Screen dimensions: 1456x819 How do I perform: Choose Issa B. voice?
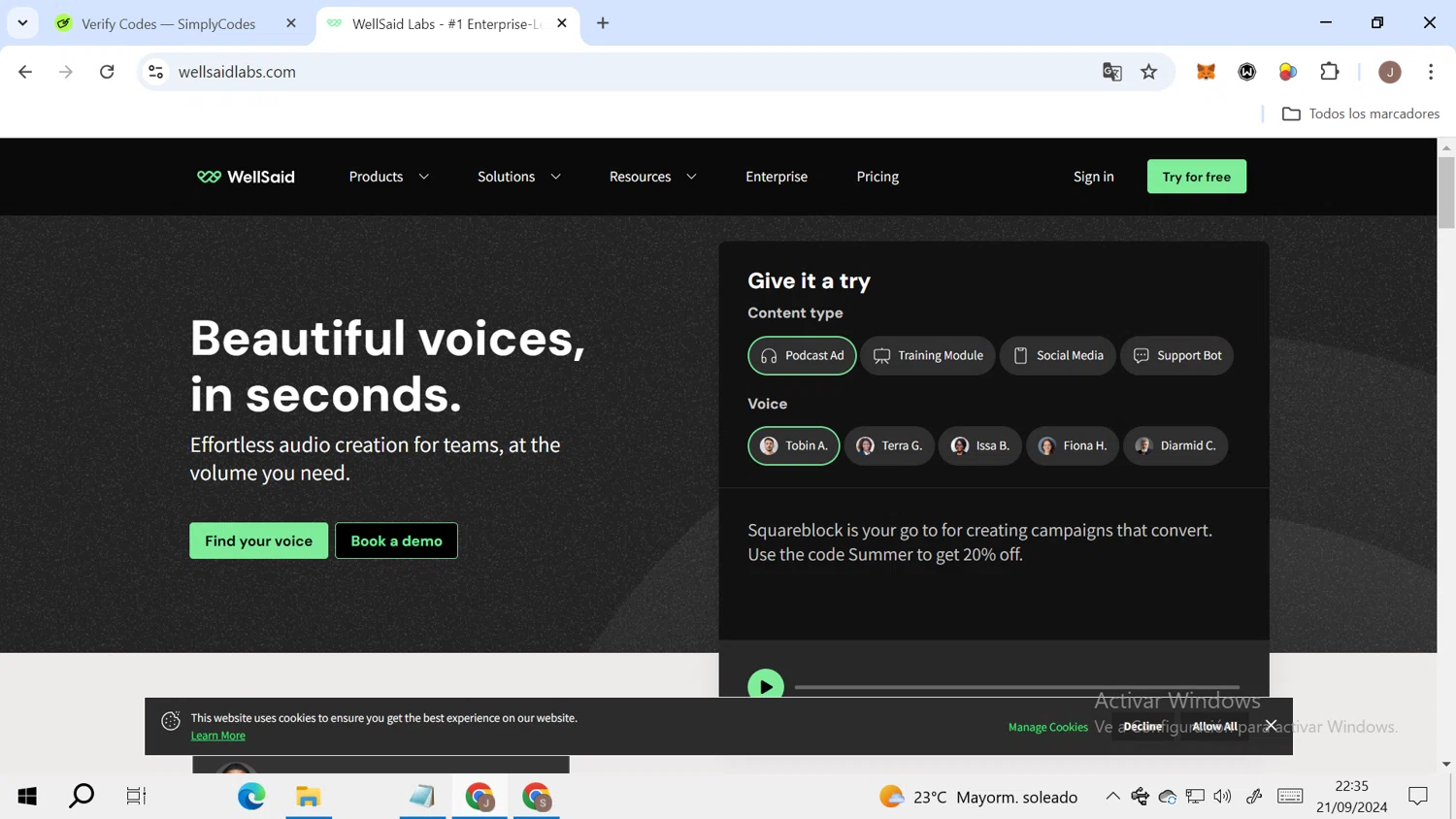click(x=979, y=445)
